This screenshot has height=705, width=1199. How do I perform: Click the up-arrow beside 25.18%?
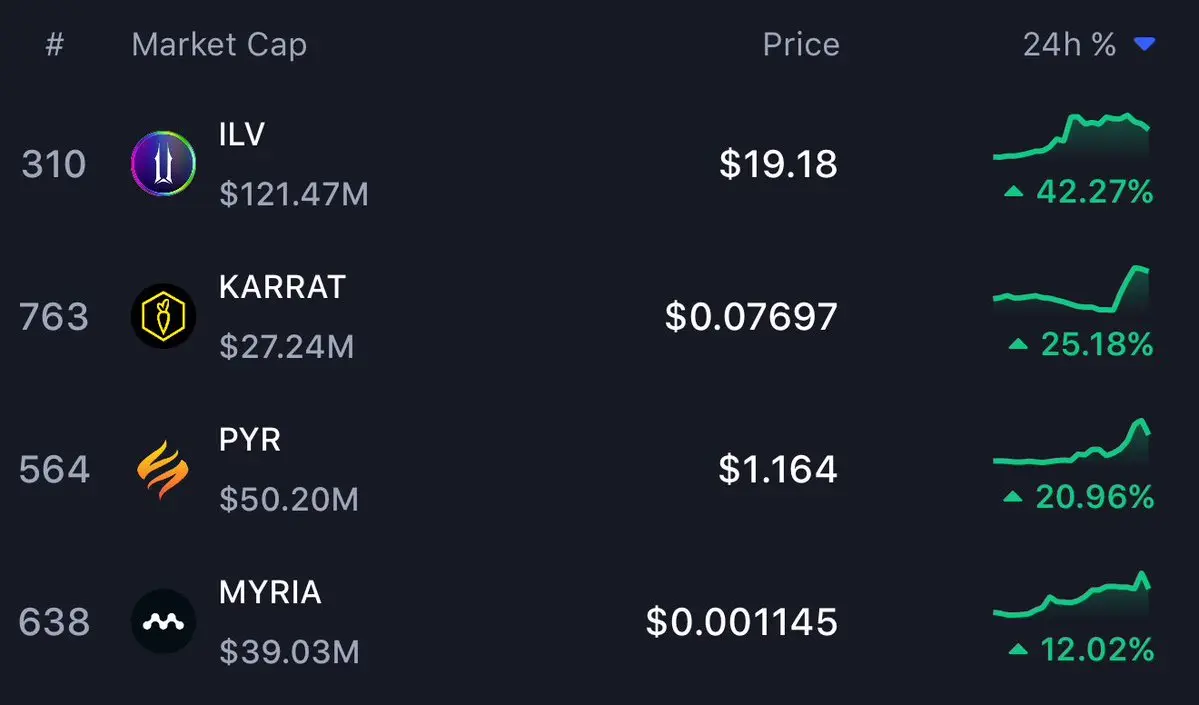pyautogui.click(x=1018, y=344)
